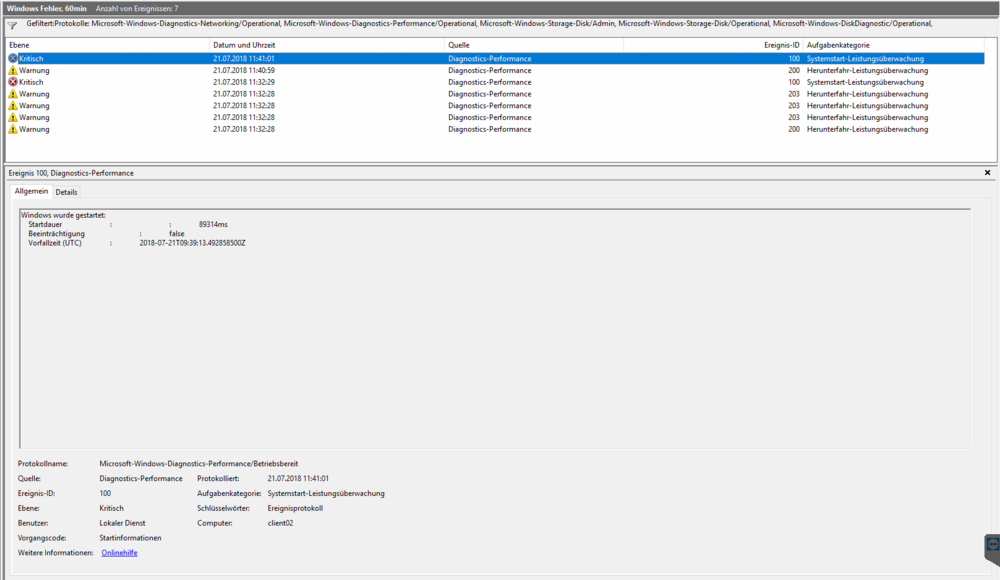
Task: Open the Onlinehilfe link
Action: [119, 553]
